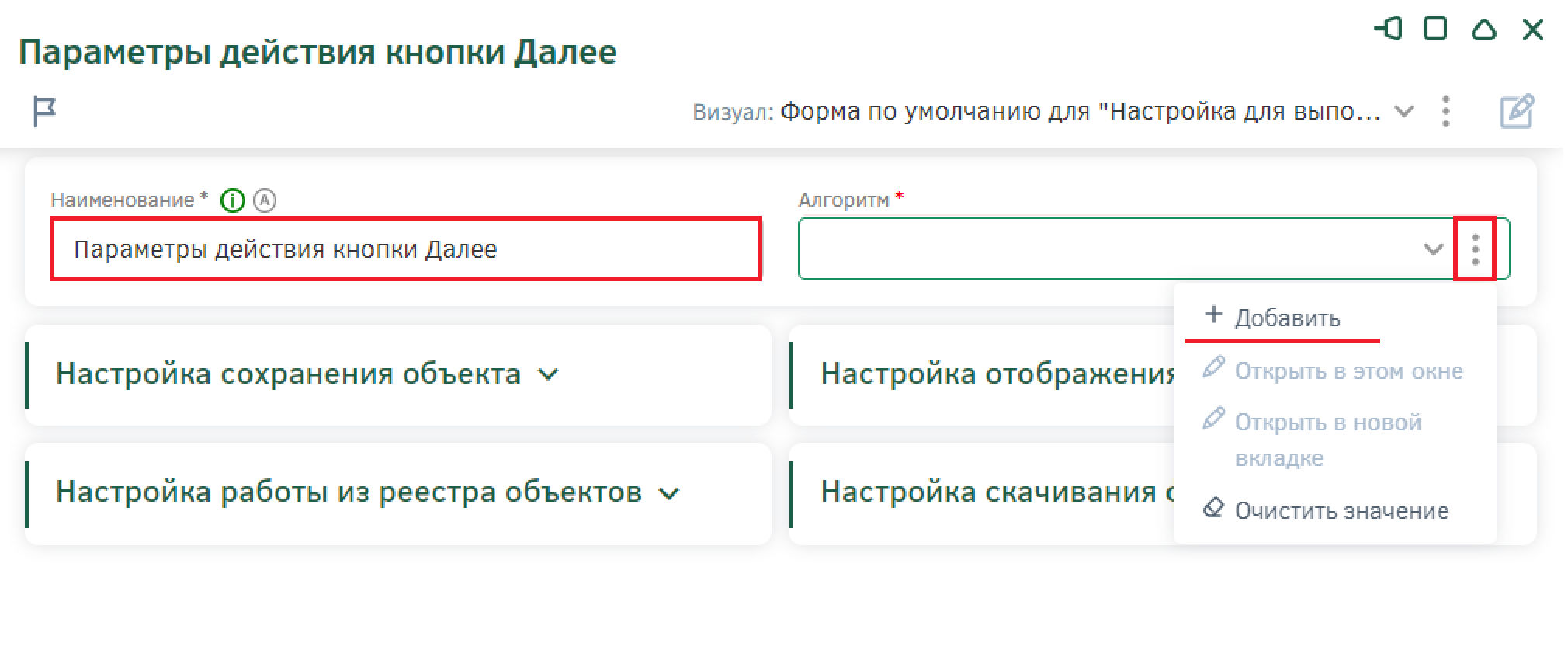Click the circled A icon near Наименование
This screenshot has height=668, width=1568.
tap(265, 200)
